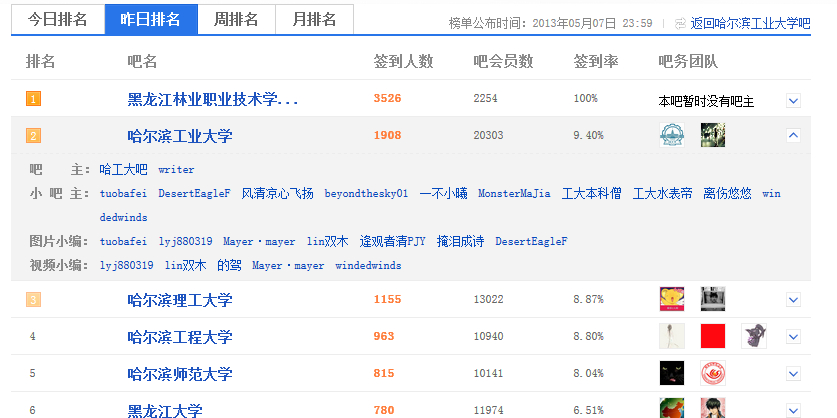837x418 pixels.
Task: Click text 本吧暂时没有吧主
Action: [706, 101]
